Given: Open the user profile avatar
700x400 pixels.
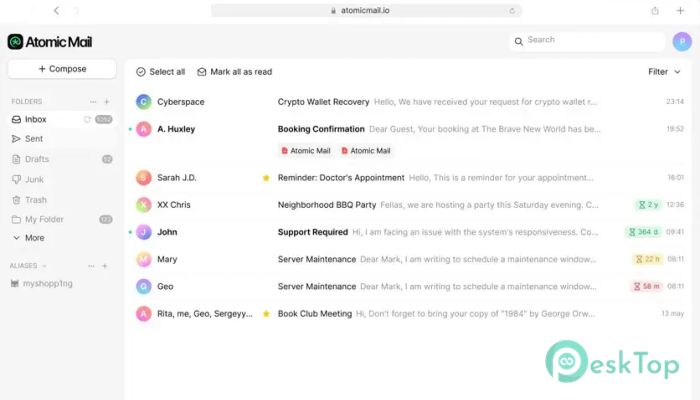Looking at the screenshot, I should point(682,42).
